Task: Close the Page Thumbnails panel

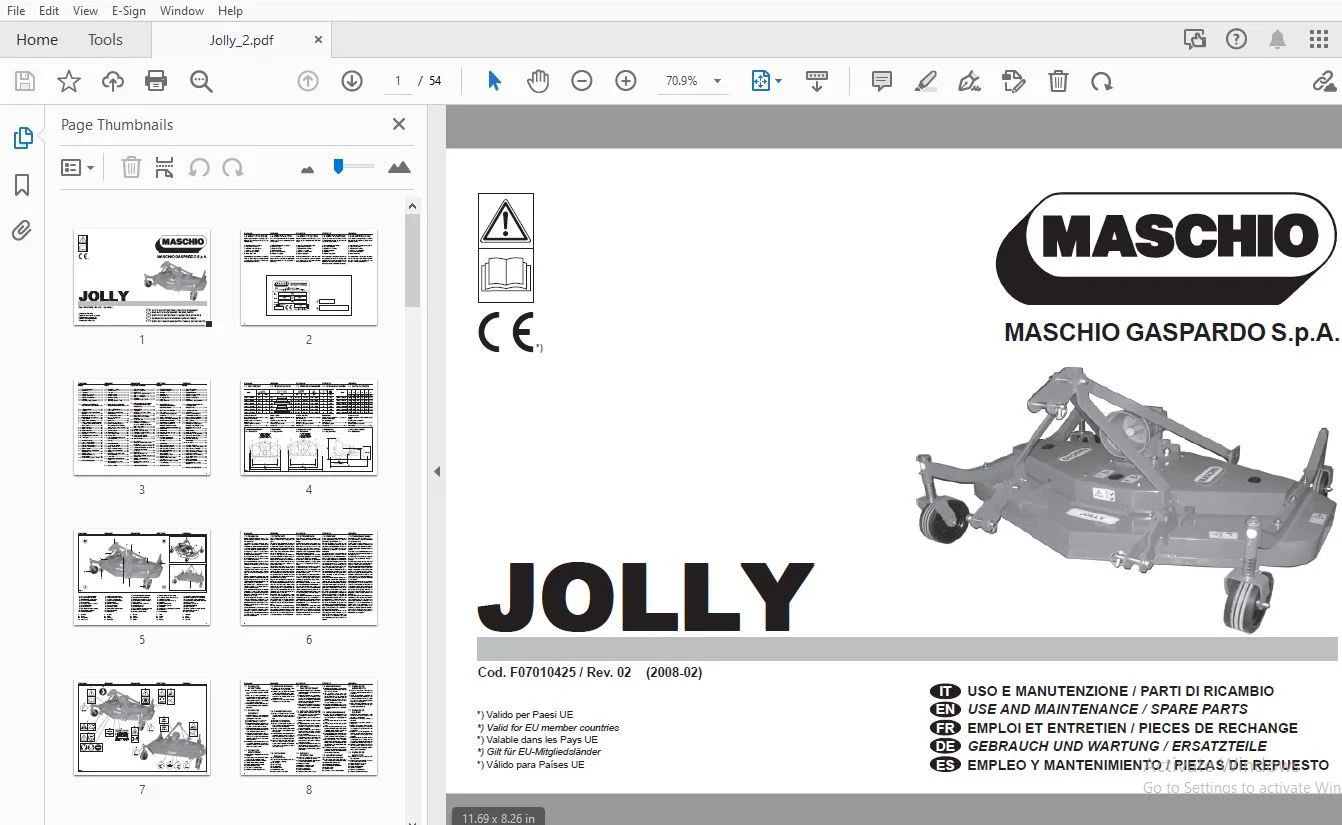Action: [399, 124]
